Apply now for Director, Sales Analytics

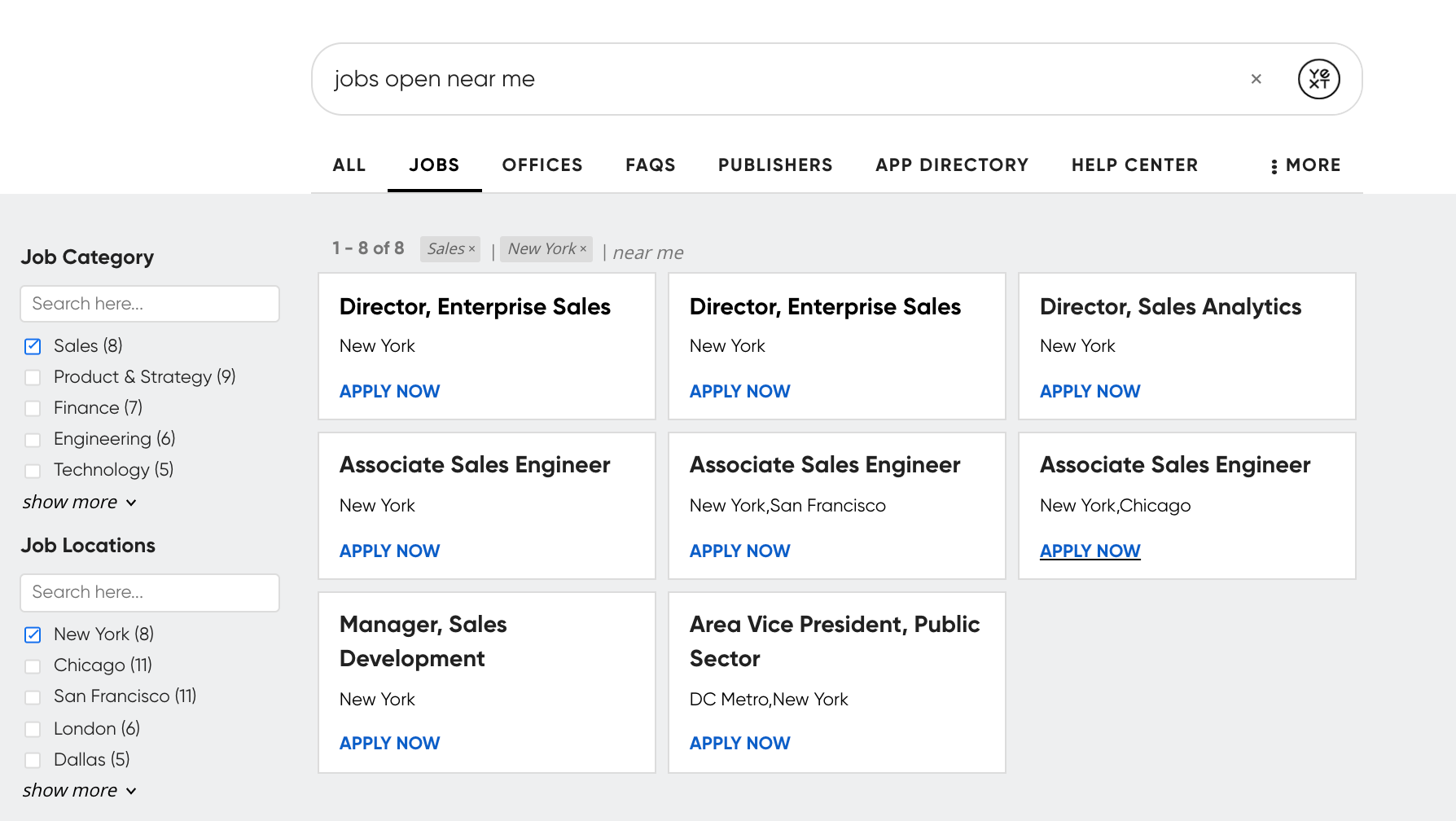1090,392
